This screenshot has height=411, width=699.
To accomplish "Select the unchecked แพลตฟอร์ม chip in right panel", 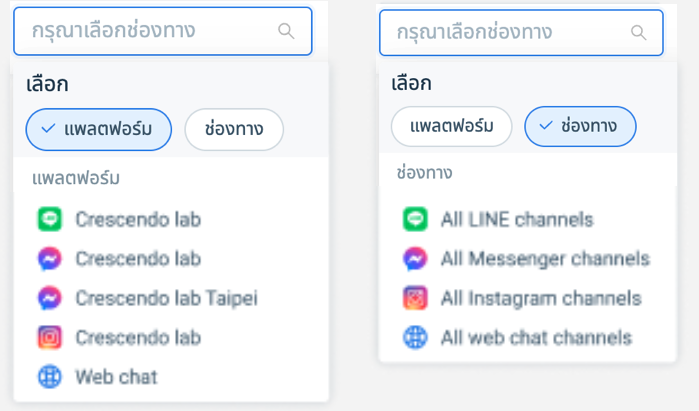I will coord(451,126).
